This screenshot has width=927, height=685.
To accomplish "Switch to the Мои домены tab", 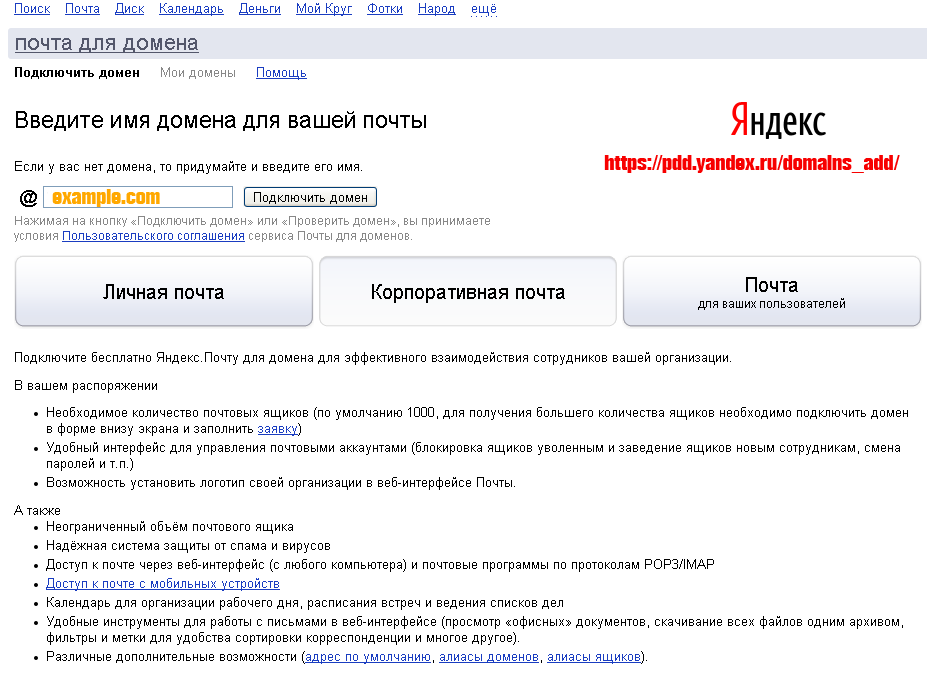I will click(198, 73).
